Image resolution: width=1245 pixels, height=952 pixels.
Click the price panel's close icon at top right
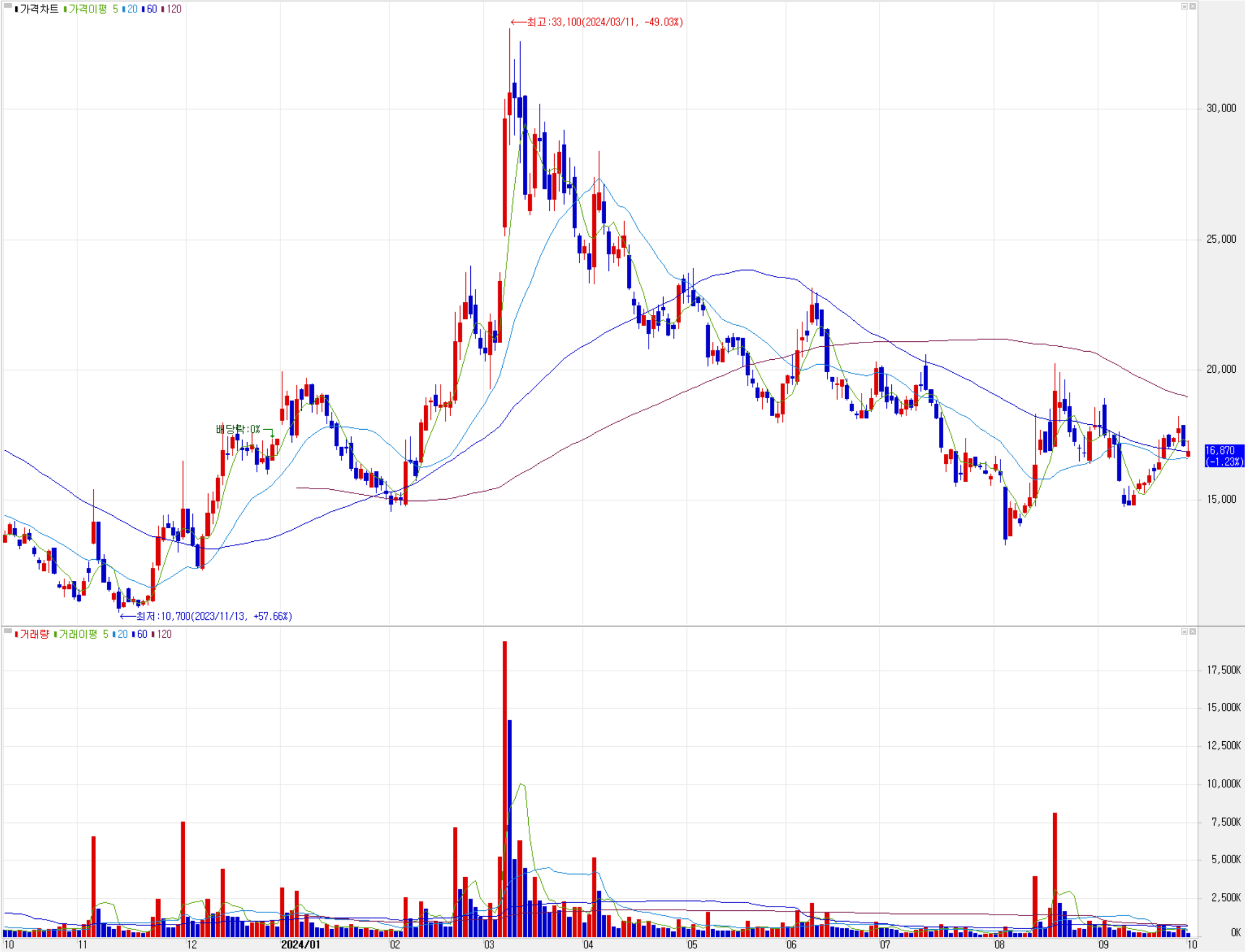pyautogui.click(x=1192, y=7)
